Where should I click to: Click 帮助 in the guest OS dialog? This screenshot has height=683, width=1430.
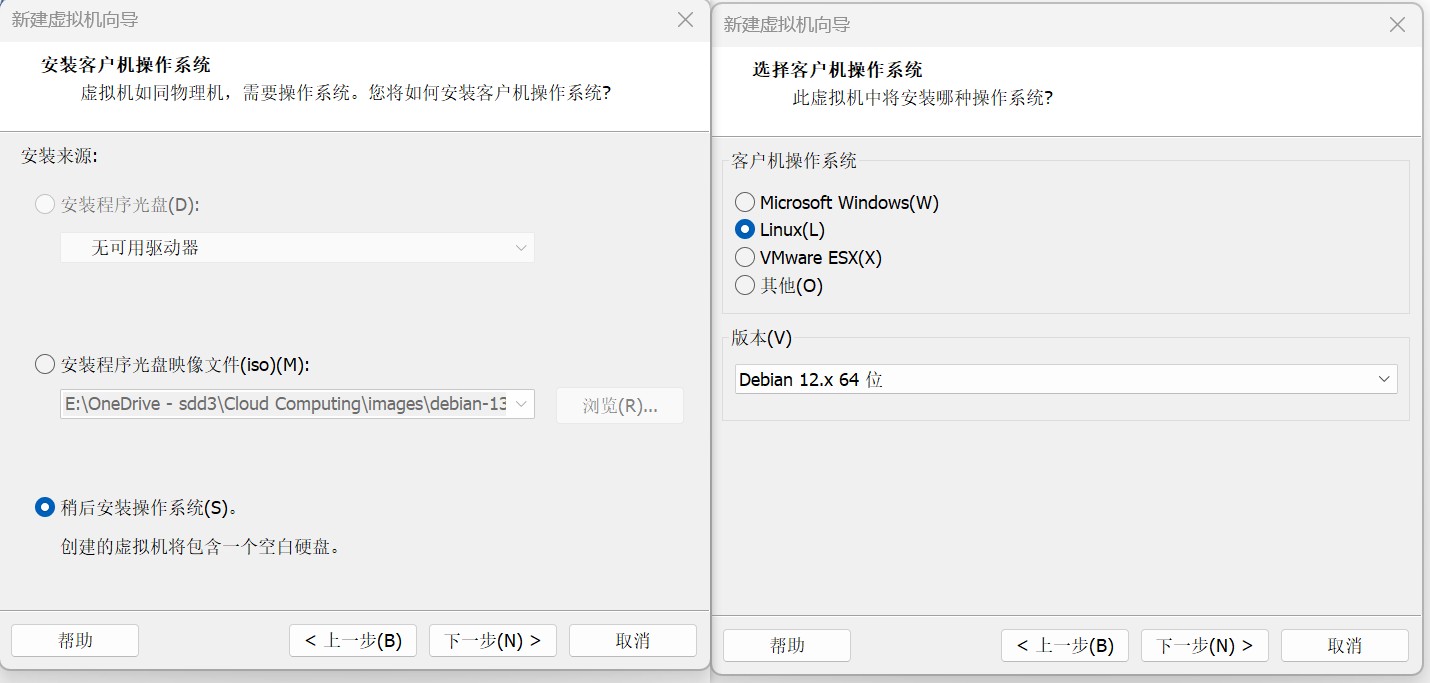point(786,645)
